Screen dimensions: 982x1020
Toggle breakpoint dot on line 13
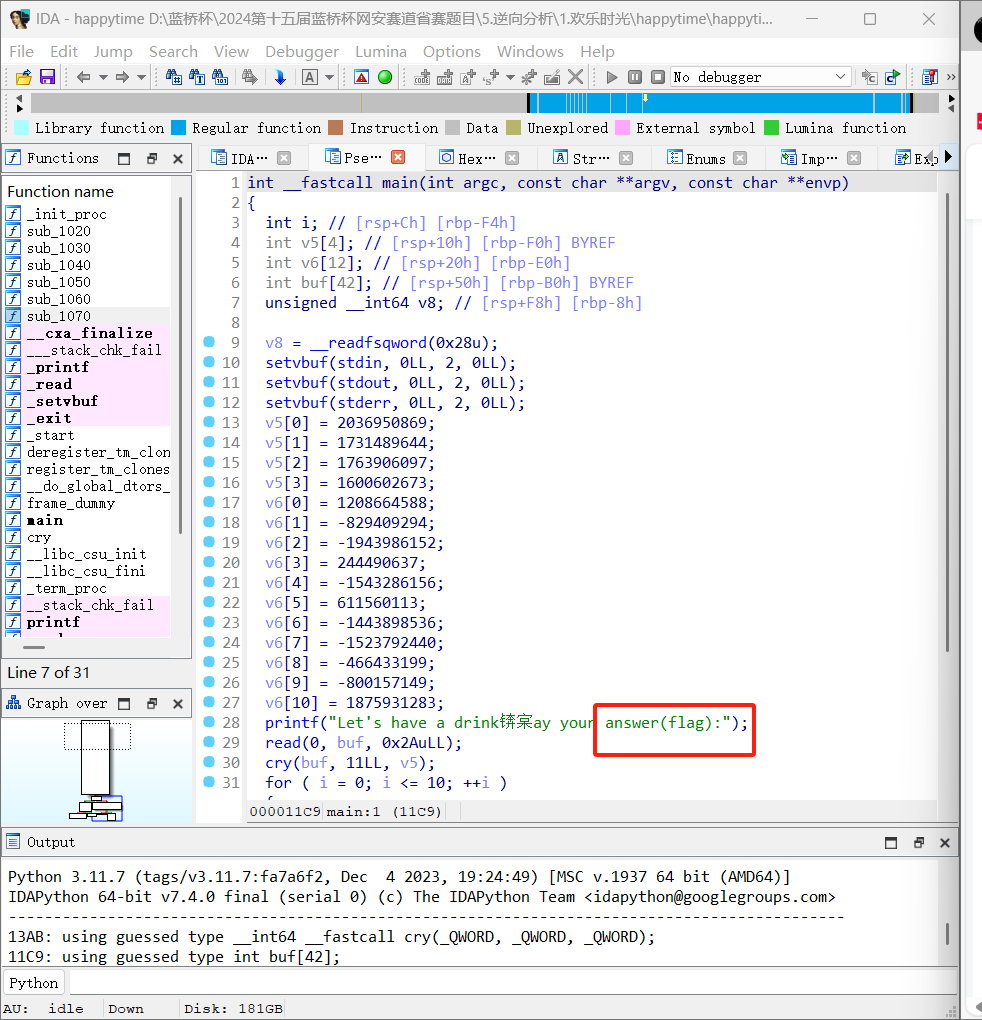coord(209,422)
